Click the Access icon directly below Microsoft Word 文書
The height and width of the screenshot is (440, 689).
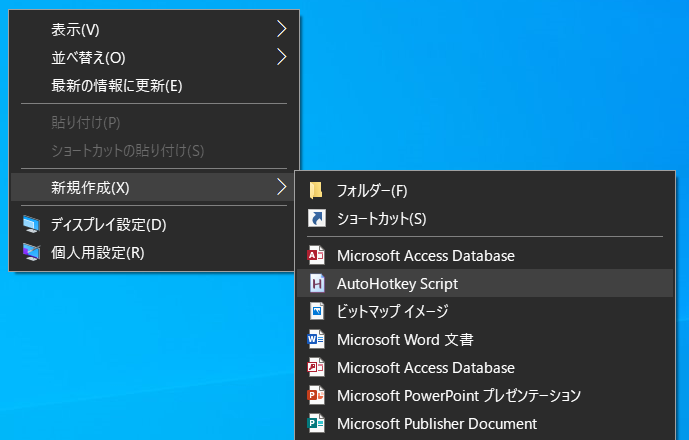(x=316, y=367)
